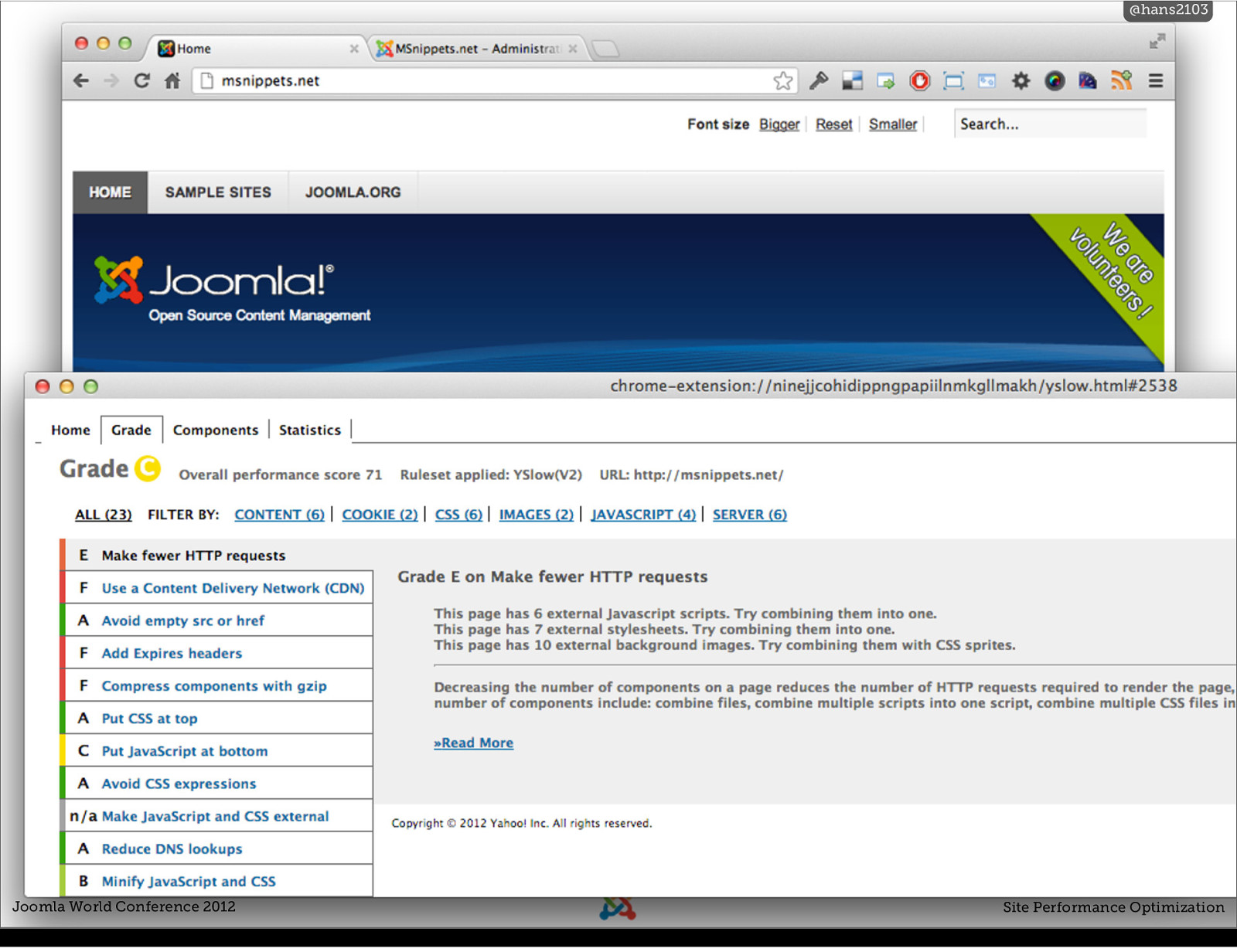Bookmark page with the star icon
Image resolution: width=1237 pixels, height=952 pixels.
click(783, 80)
